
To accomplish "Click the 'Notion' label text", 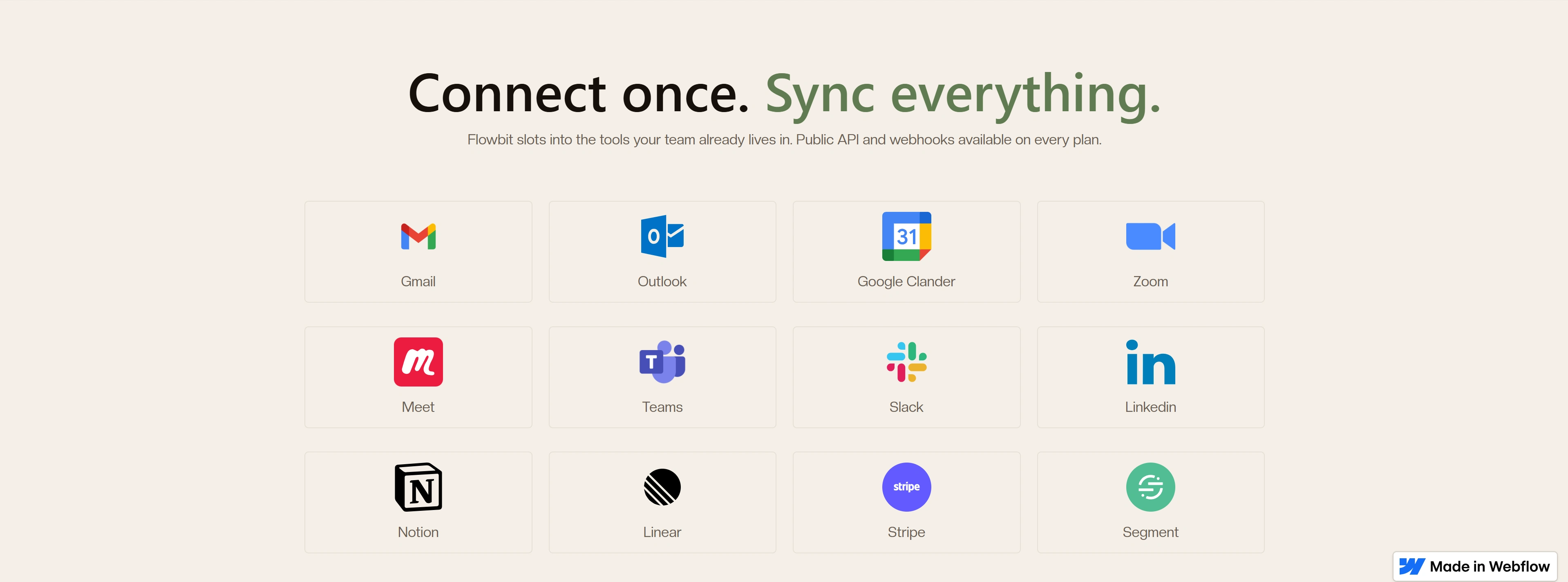I will [x=418, y=532].
